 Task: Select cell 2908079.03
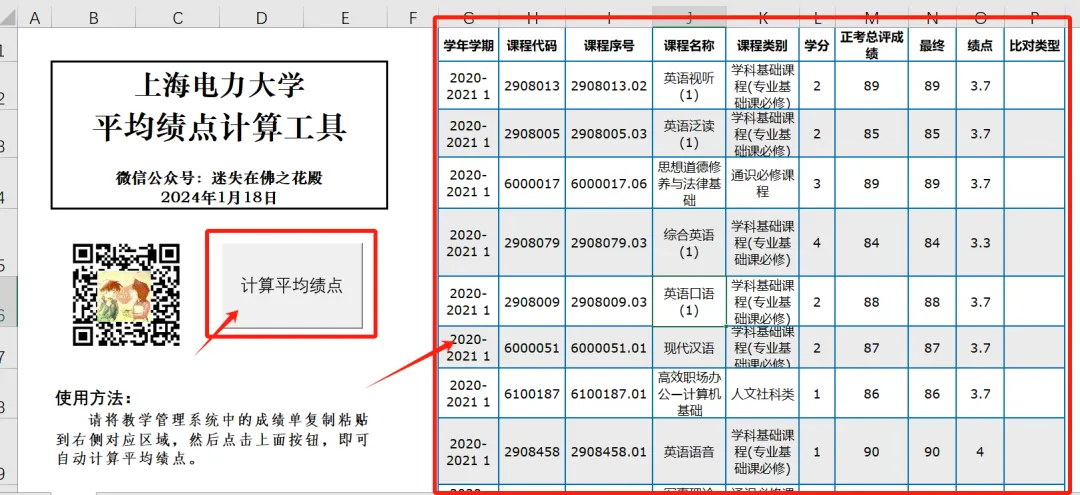tap(609, 242)
